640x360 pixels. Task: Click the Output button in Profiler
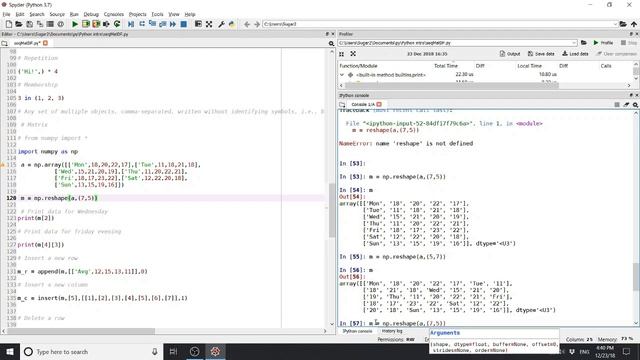coord(510,54)
